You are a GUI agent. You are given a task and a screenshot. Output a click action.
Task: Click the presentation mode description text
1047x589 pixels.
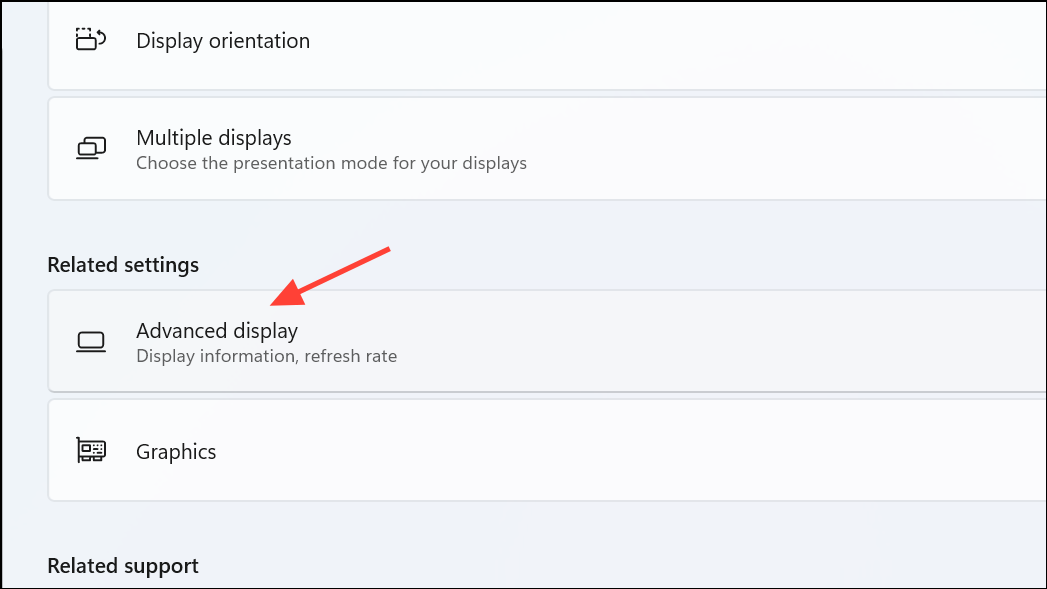[x=331, y=163]
